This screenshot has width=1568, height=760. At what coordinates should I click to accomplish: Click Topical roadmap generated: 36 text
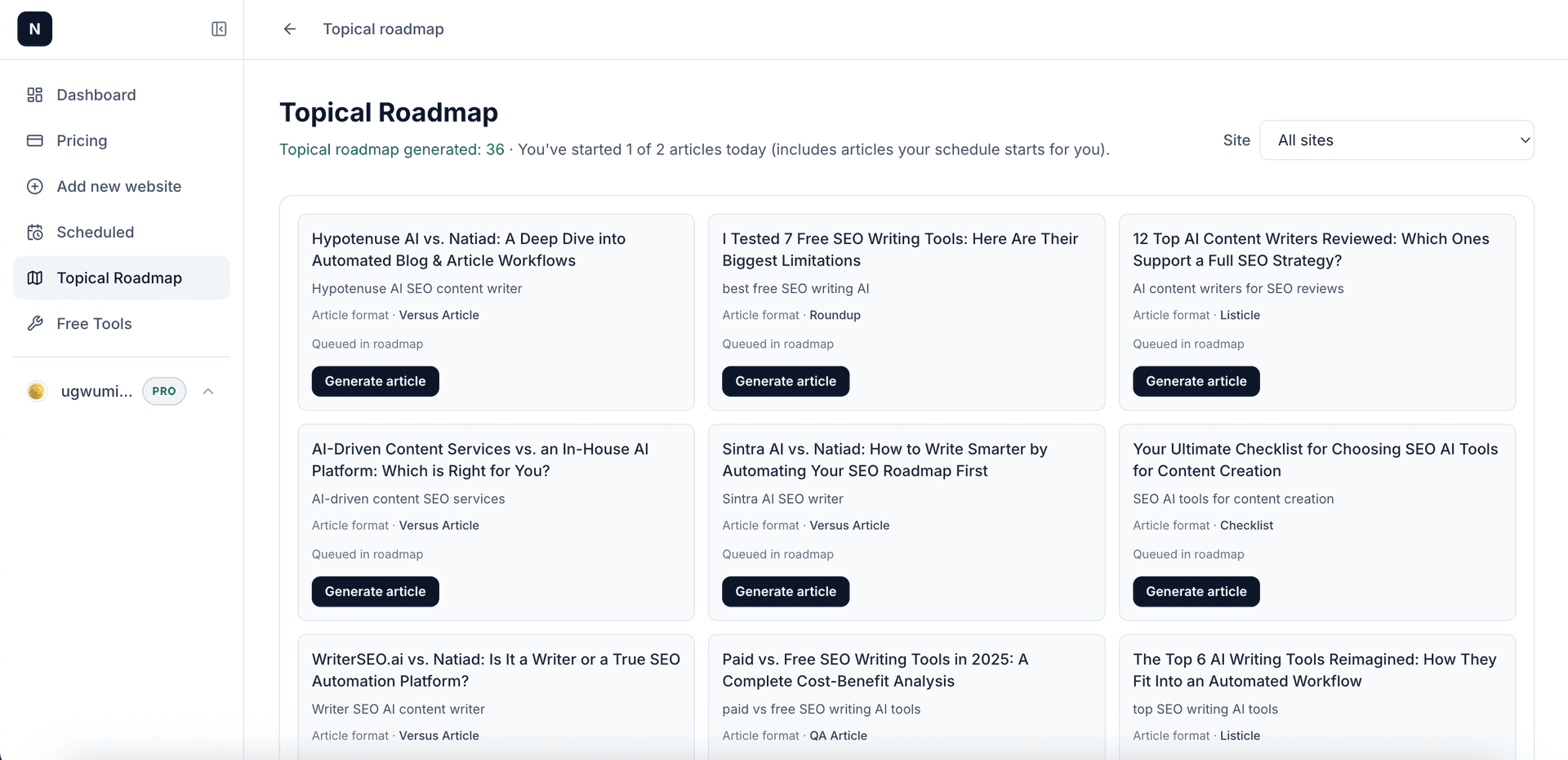tap(392, 149)
